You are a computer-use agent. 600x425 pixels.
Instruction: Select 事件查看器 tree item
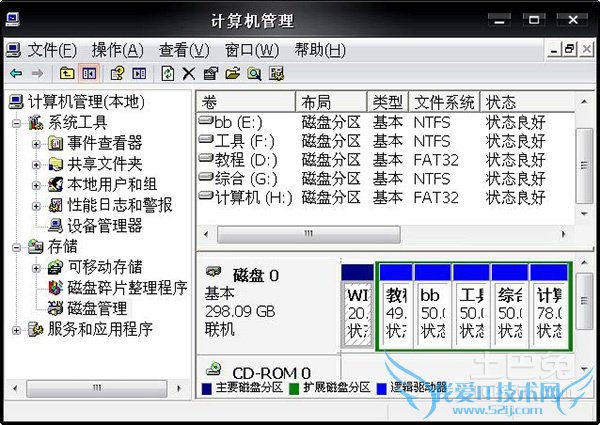coord(104,143)
